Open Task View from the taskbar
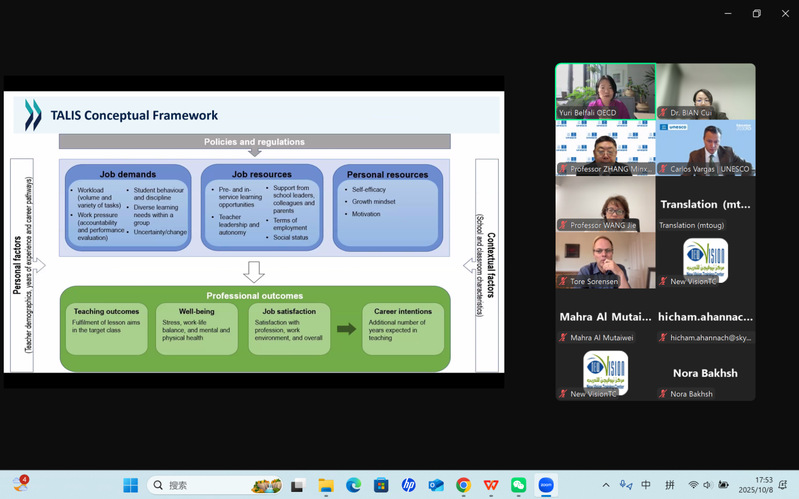 (x=297, y=485)
